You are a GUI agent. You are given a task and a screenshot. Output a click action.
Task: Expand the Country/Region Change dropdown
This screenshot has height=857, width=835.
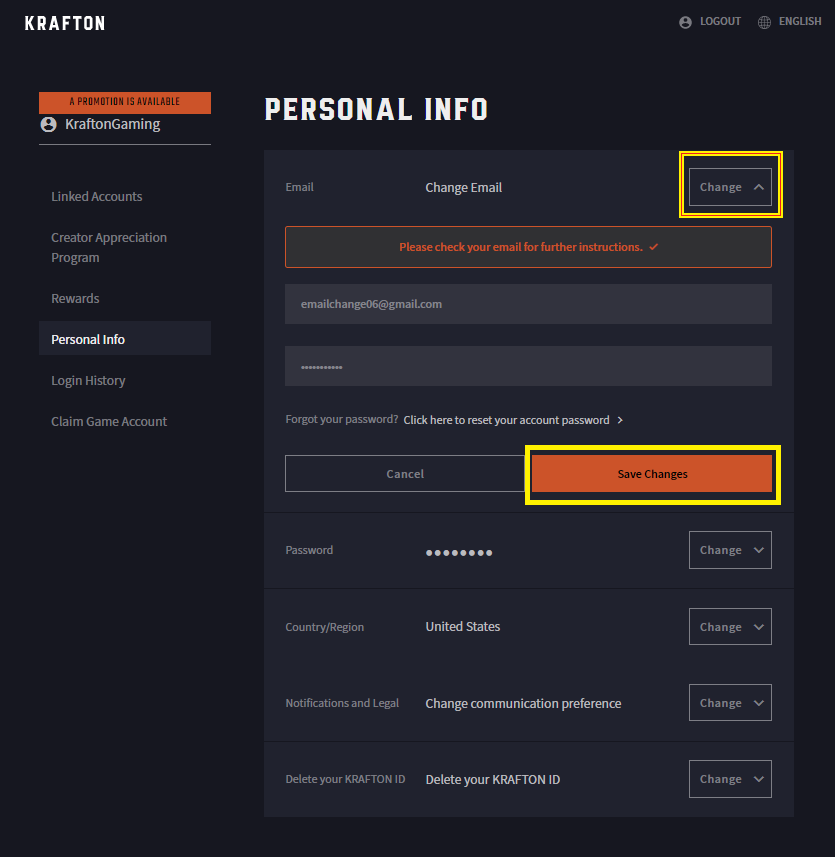[730, 626]
